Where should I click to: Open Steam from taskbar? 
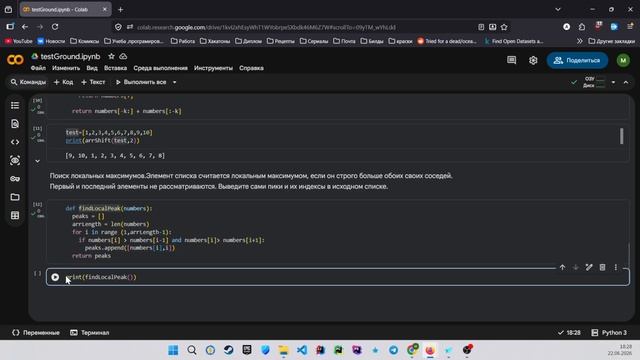click(x=229, y=350)
